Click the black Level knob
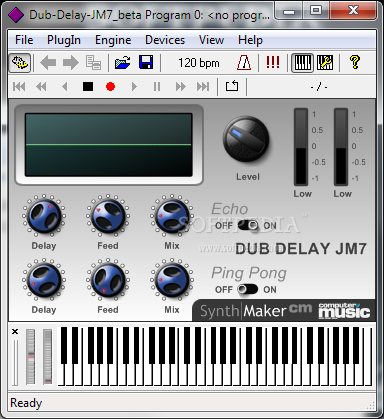The height and width of the screenshot is (419, 384). 246,139
